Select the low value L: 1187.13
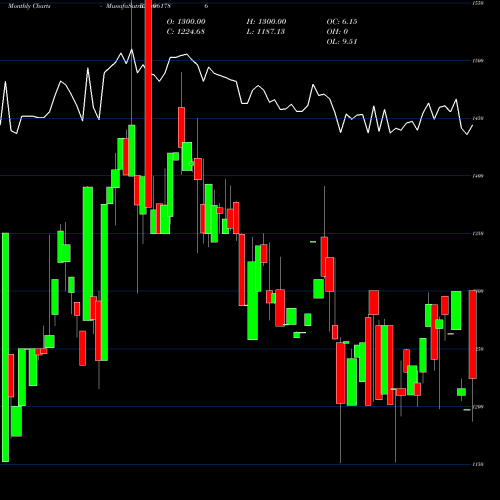This screenshot has height=500, width=500. pyautogui.click(x=266, y=32)
